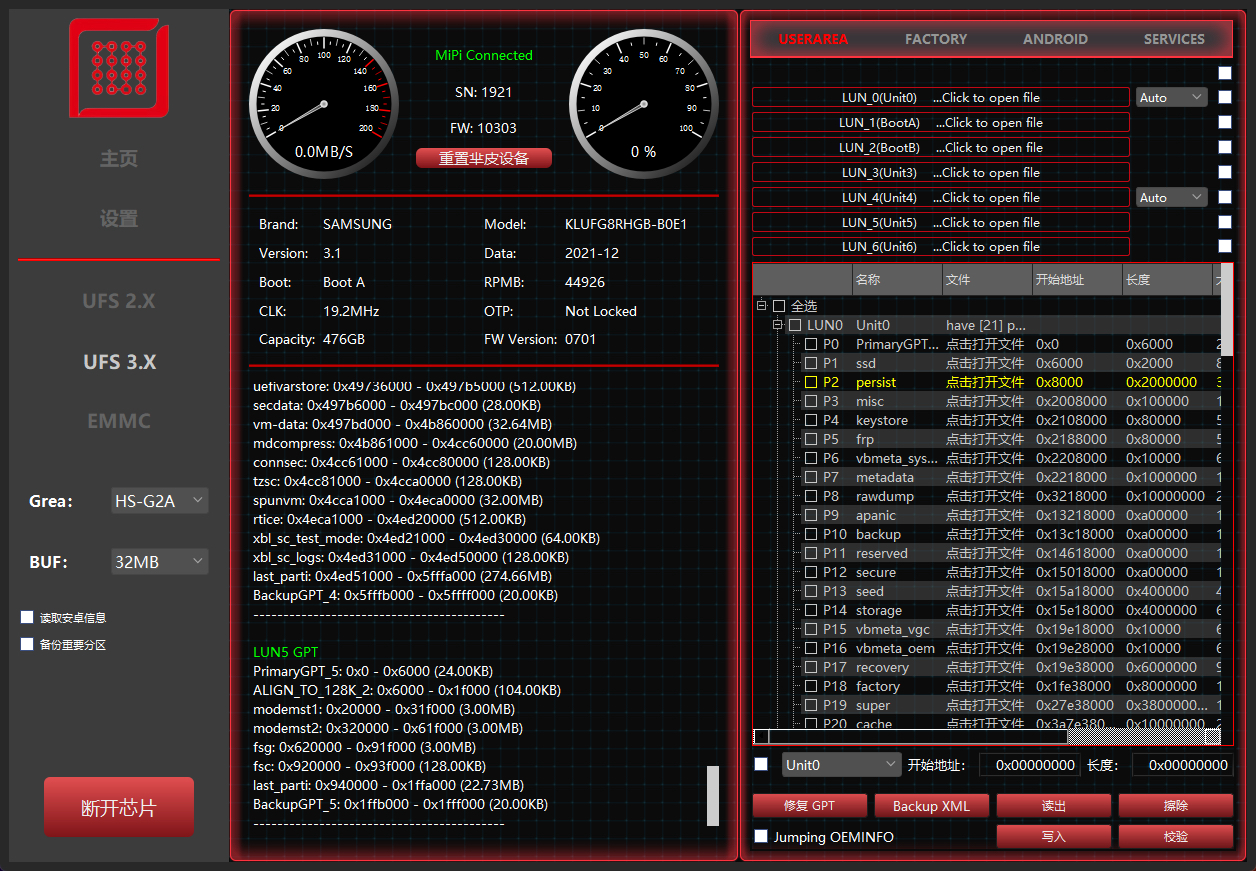Viewport: 1256px width, 871px height.
Task: Check the 全选 select-all checkbox
Action: (779, 306)
